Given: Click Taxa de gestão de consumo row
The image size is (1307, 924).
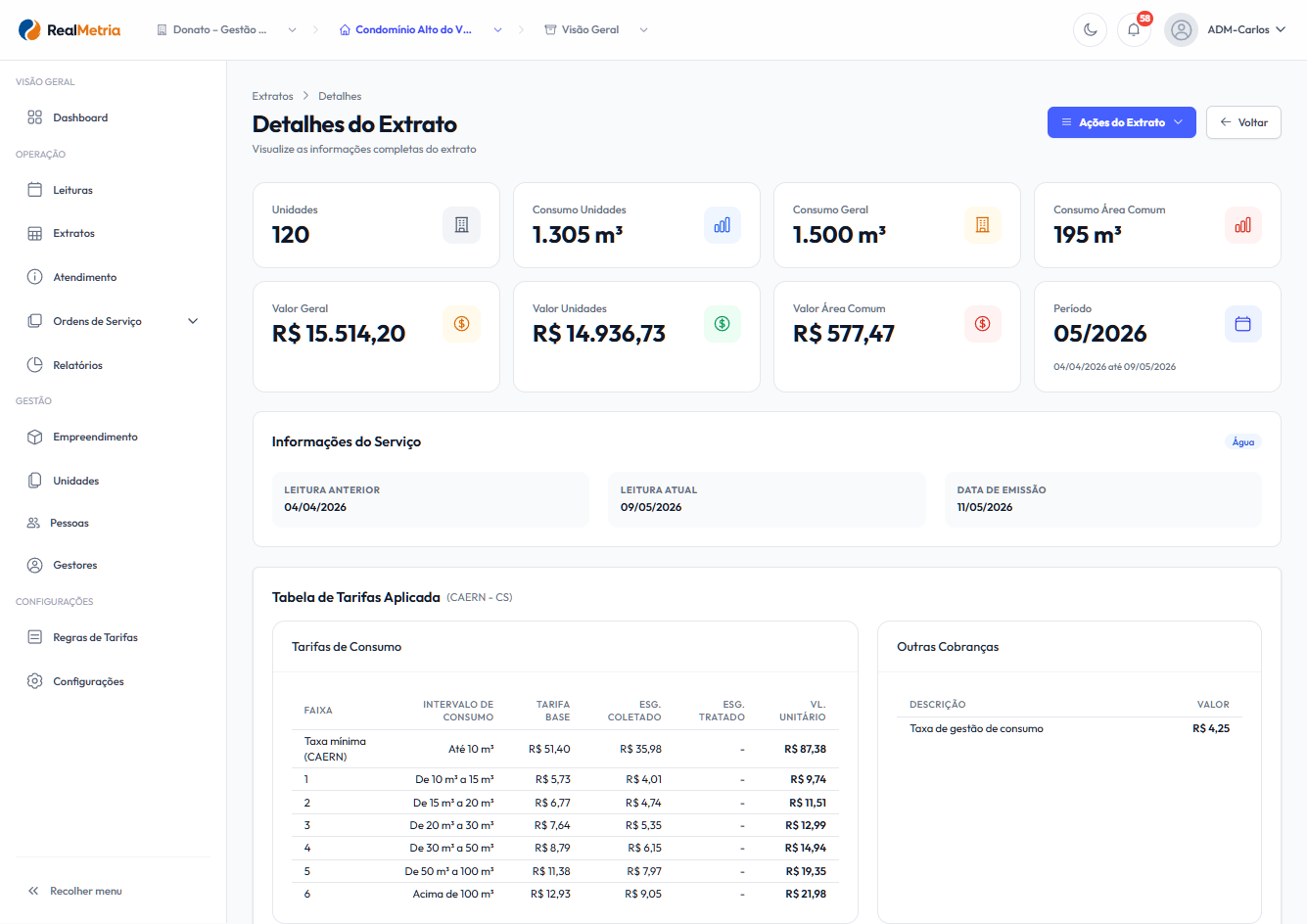Looking at the screenshot, I should pos(1069,728).
